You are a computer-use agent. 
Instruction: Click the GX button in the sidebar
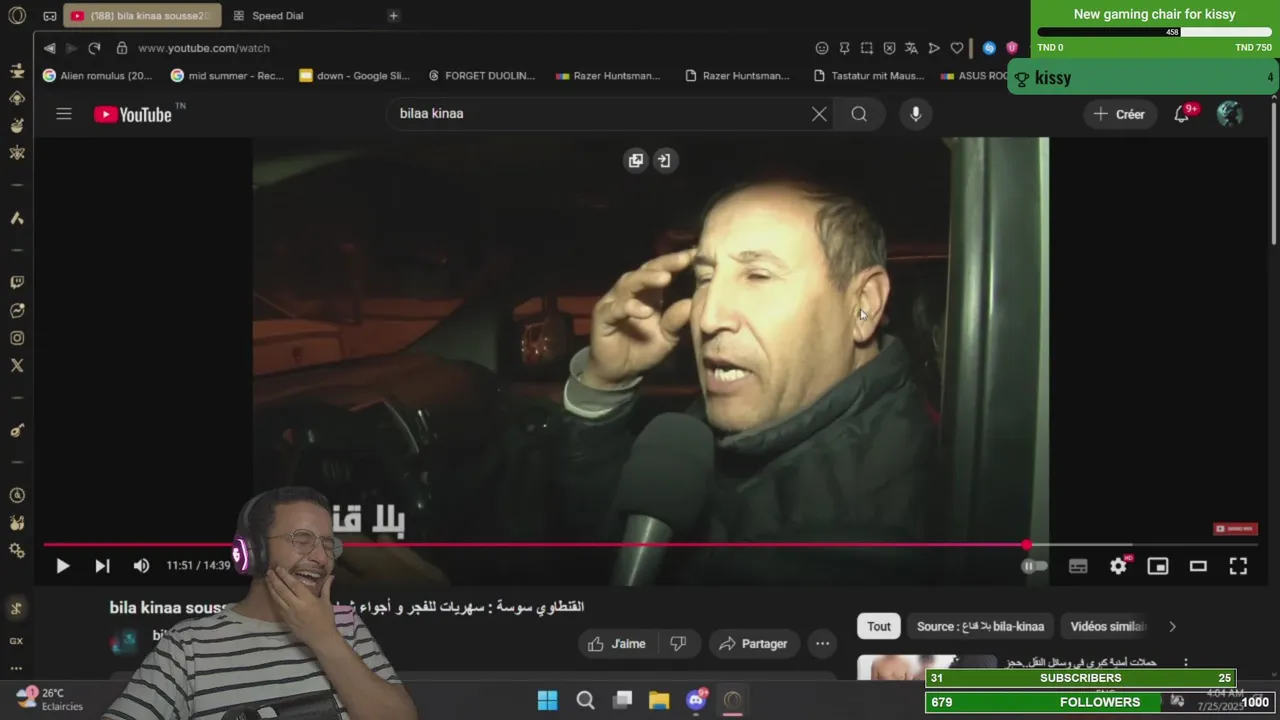(x=16, y=641)
